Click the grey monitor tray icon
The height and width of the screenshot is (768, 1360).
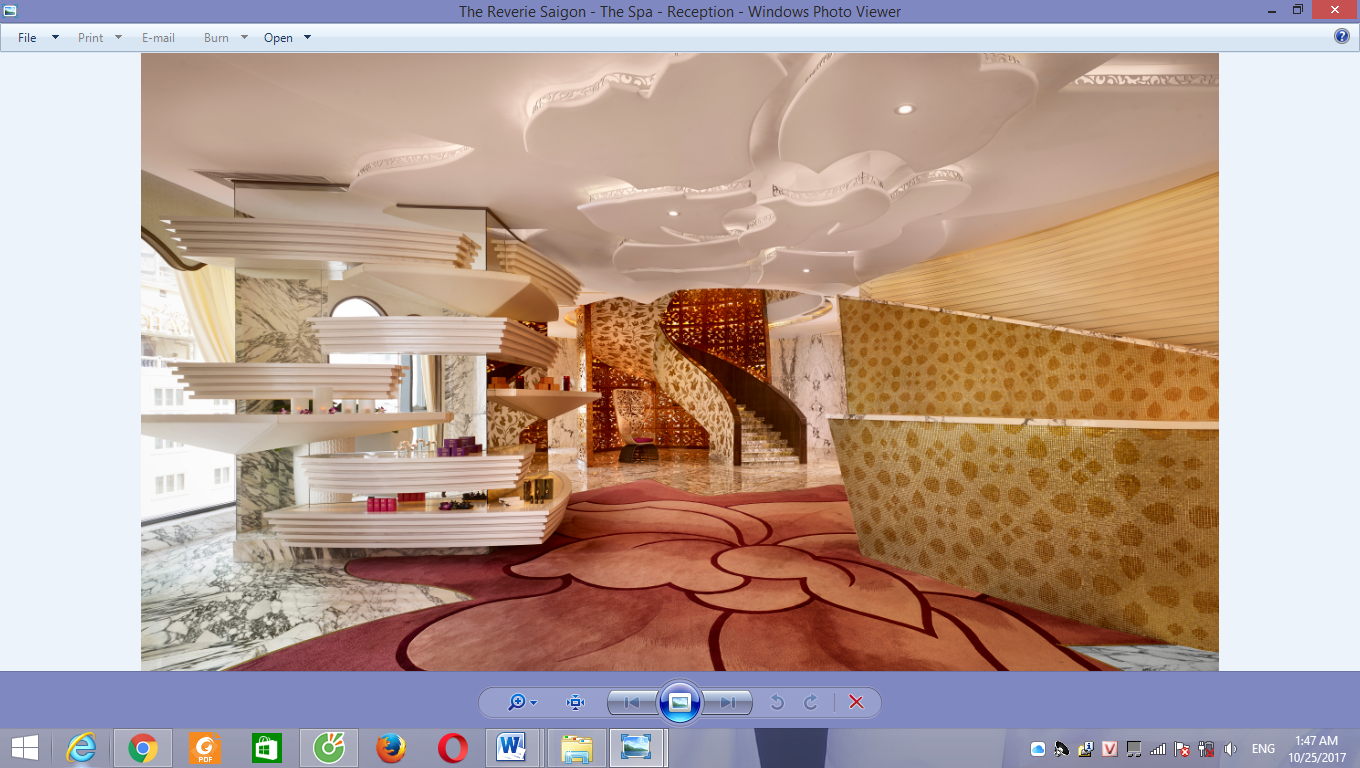pyautogui.click(x=1134, y=749)
